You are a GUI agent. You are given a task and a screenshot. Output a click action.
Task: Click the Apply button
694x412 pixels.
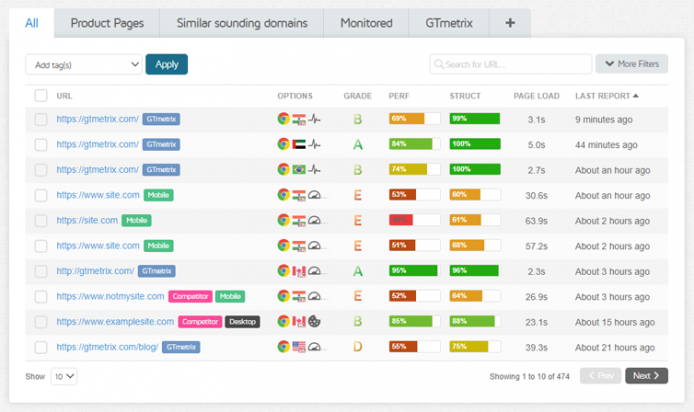point(166,64)
